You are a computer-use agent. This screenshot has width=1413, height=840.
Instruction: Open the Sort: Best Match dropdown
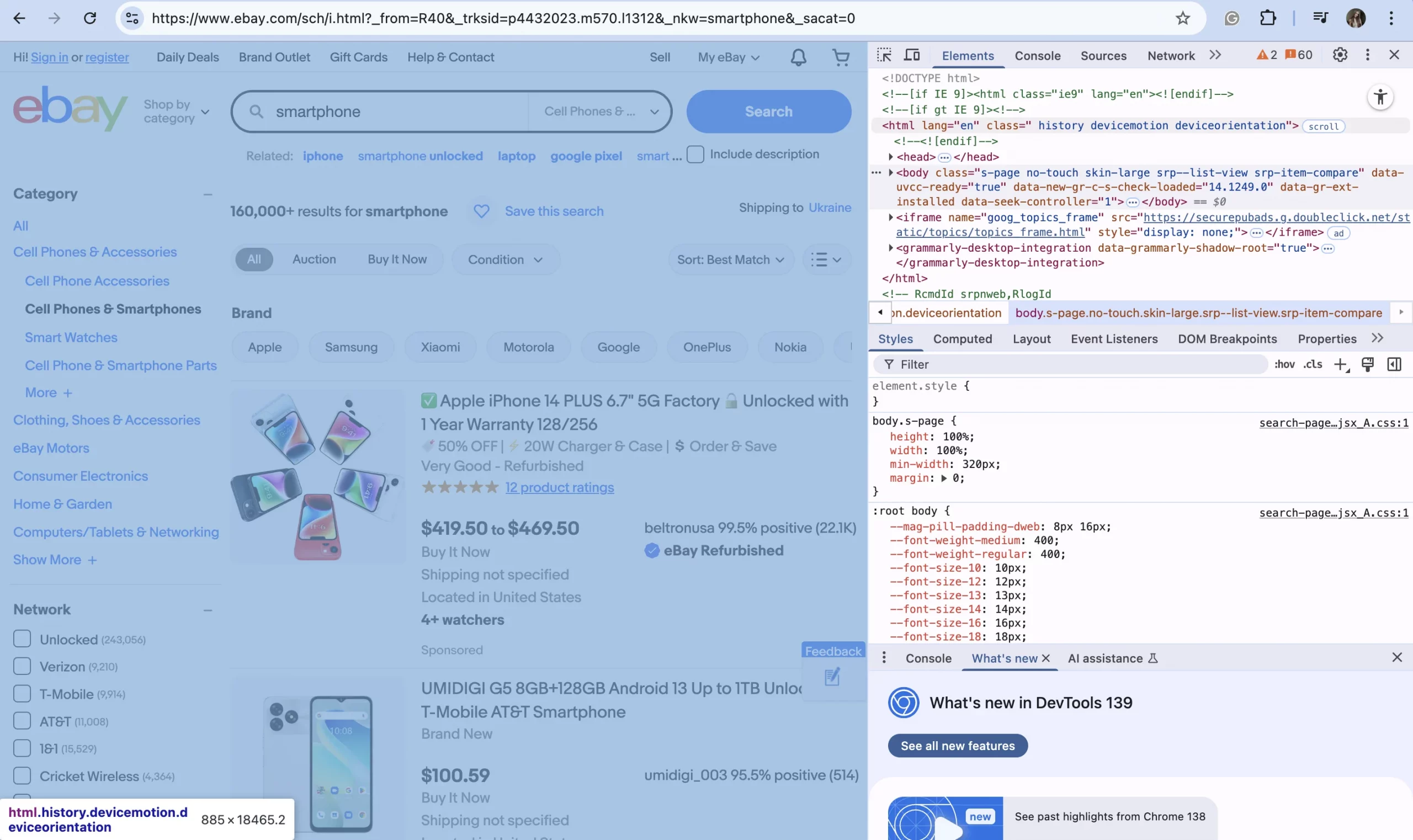[x=730, y=260]
